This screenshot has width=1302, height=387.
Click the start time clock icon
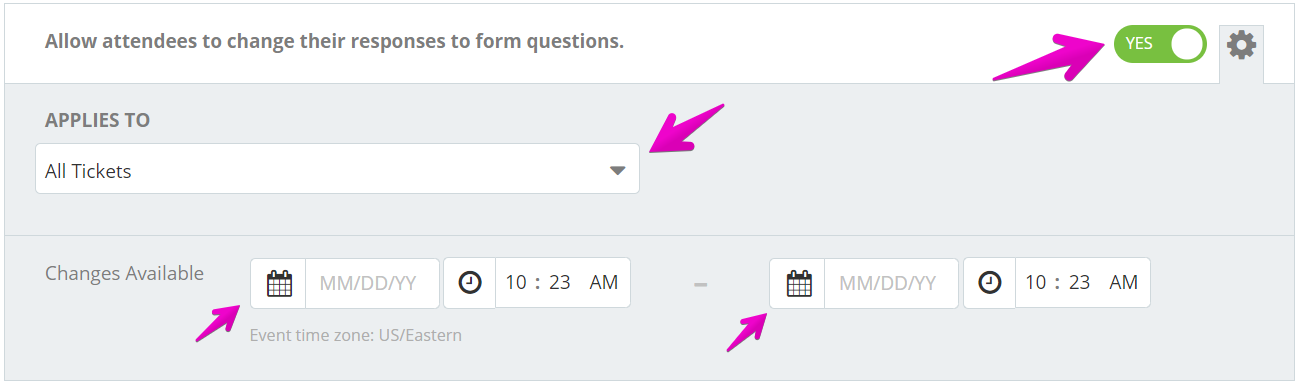(x=469, y=283)
